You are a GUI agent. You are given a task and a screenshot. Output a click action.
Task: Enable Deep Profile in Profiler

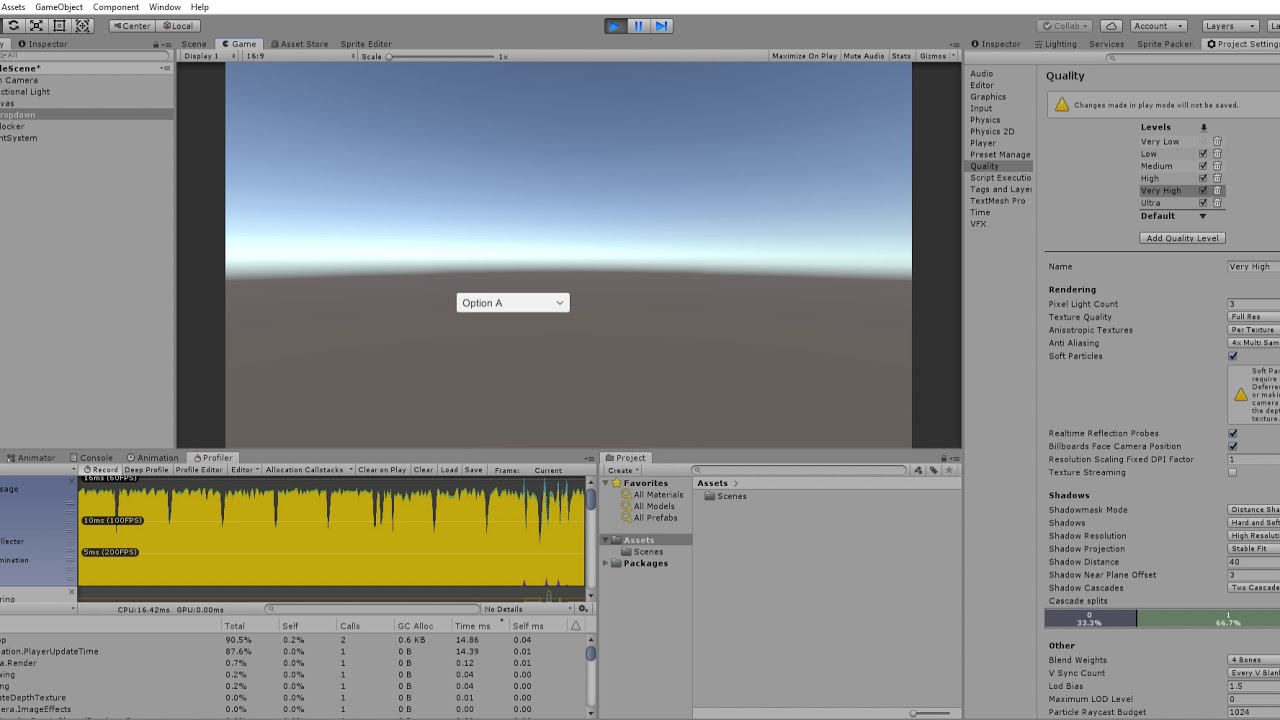point(146,470)
